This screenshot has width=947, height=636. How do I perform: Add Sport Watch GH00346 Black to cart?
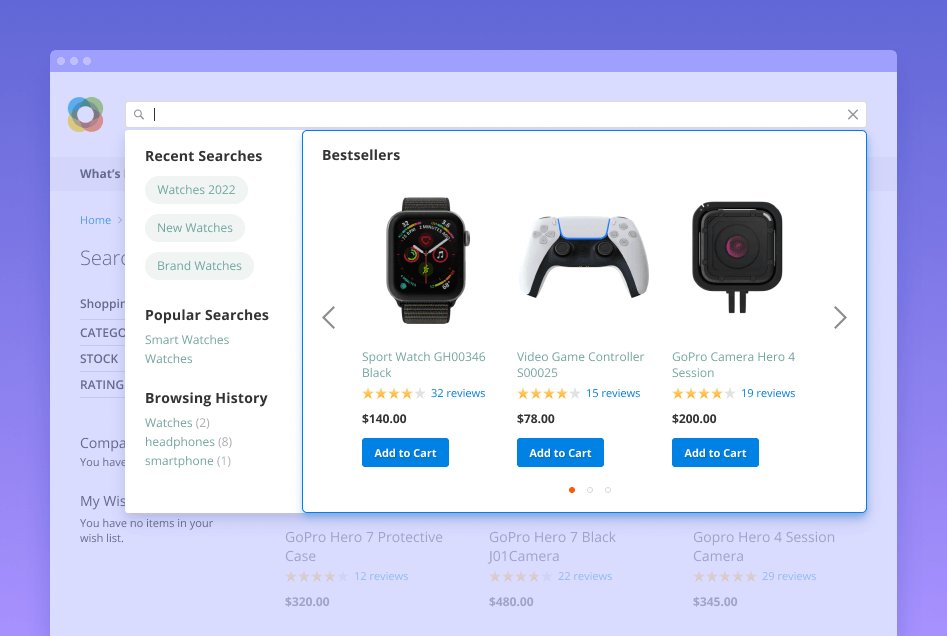click(x=405, y=453)
